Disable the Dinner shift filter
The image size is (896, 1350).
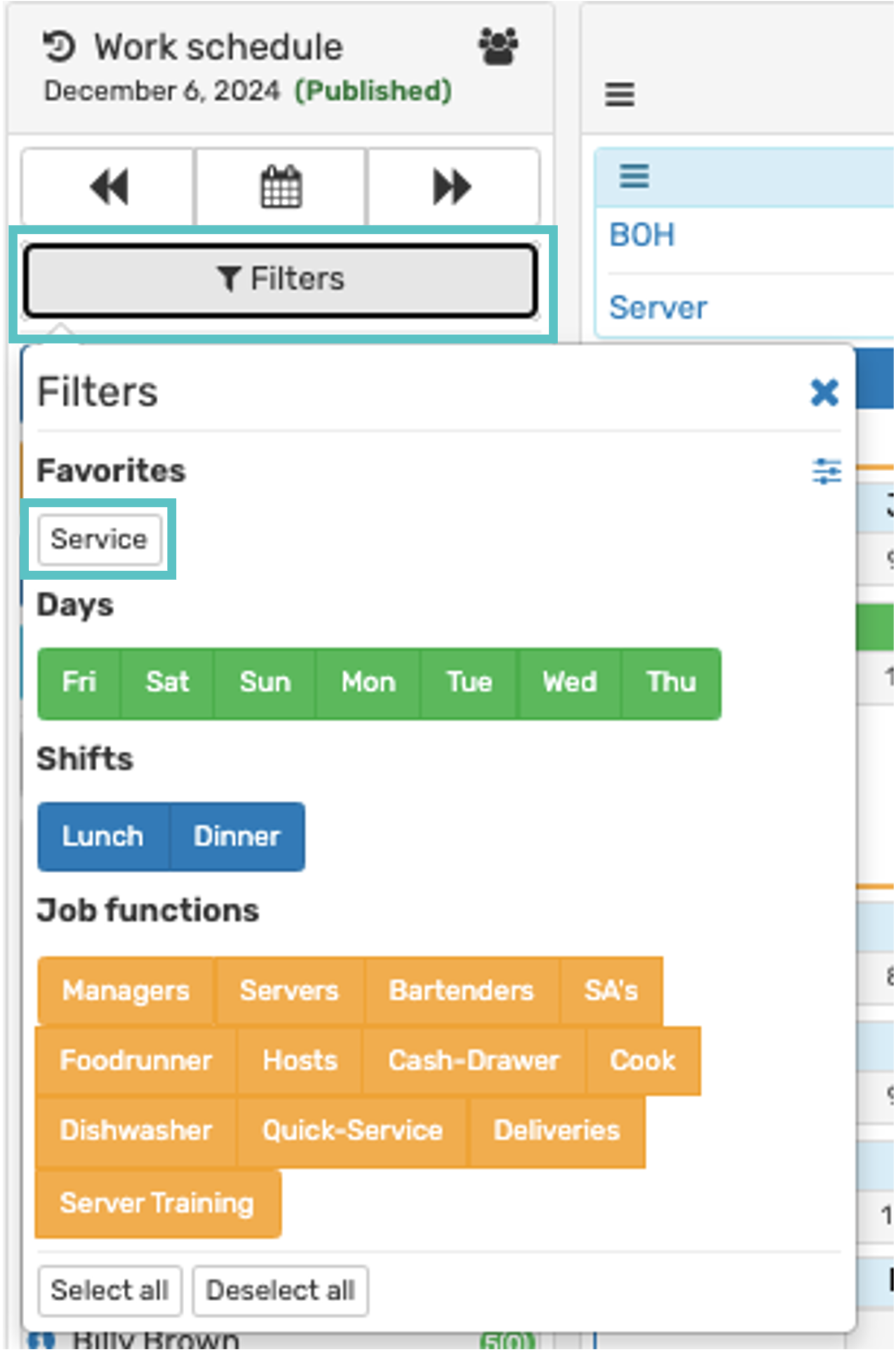click(237, 836)
